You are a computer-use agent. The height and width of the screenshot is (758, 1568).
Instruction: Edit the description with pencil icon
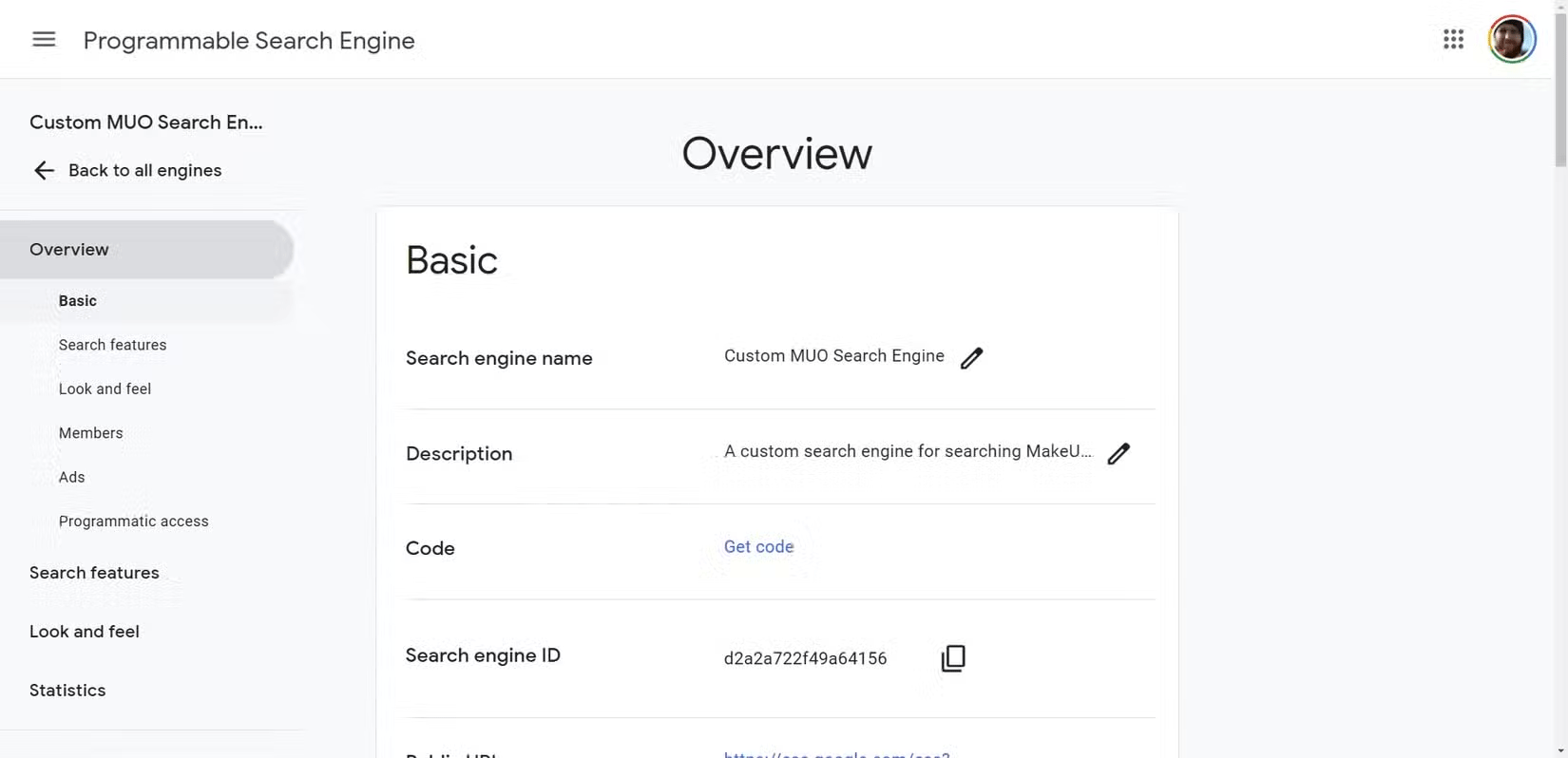click(1119, 453)
